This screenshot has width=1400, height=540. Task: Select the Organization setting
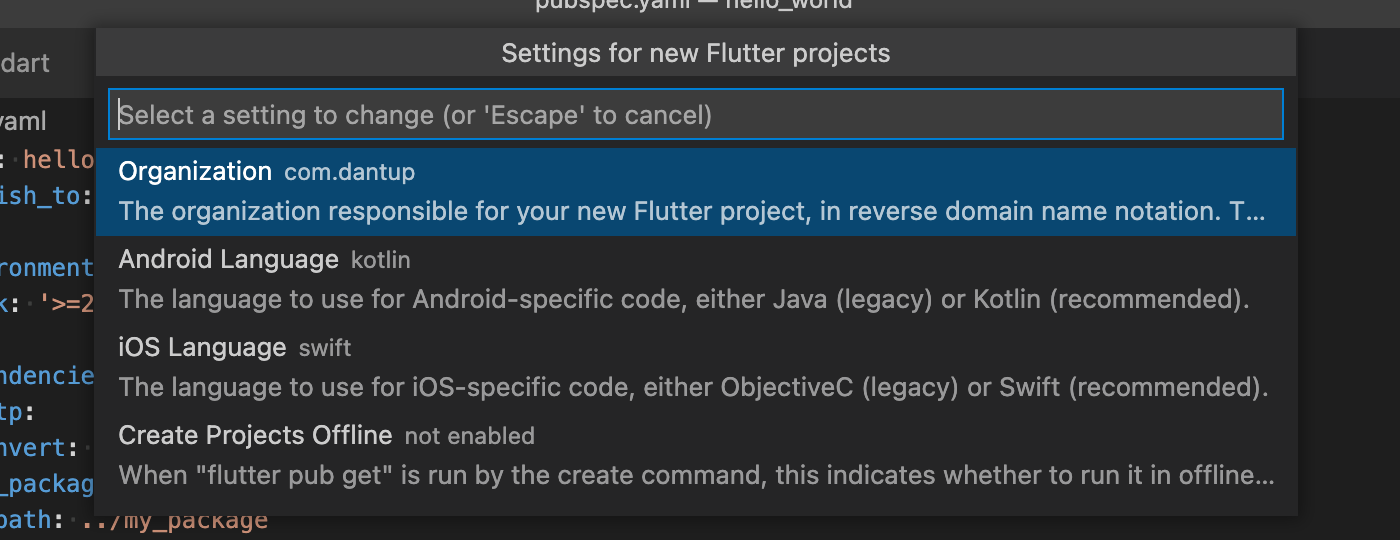695,192
